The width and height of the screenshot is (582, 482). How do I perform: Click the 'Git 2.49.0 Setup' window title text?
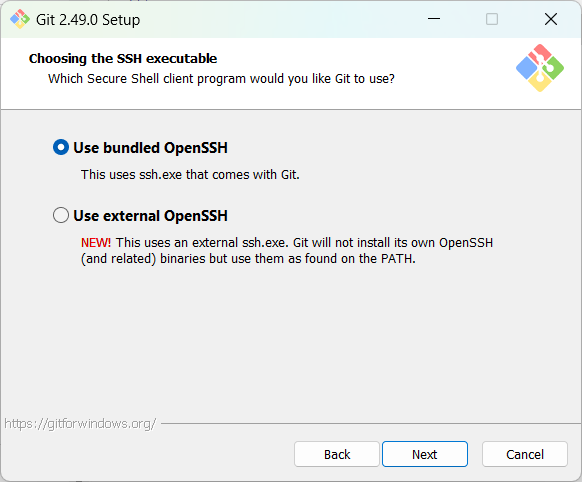[88, 20]
